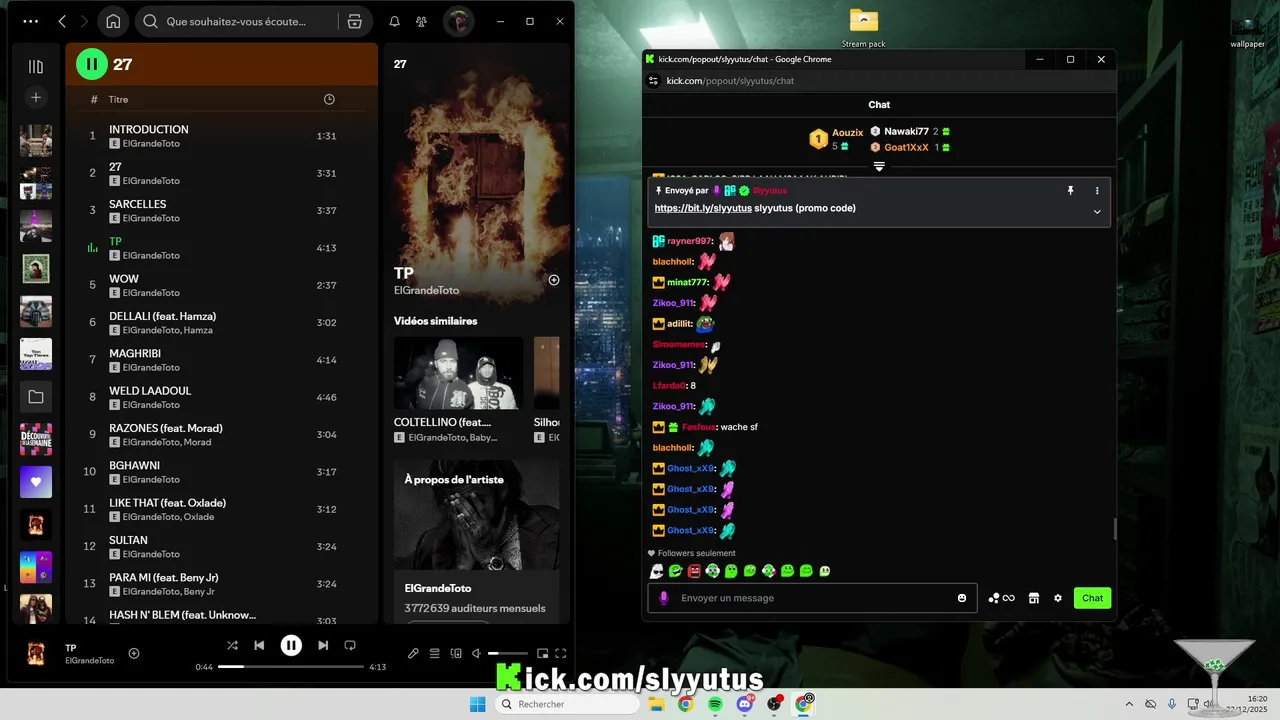Open site info icon in Chrome address bar
The height and width of the screenshot is (720, 1280).
click(x=653, y=81)
